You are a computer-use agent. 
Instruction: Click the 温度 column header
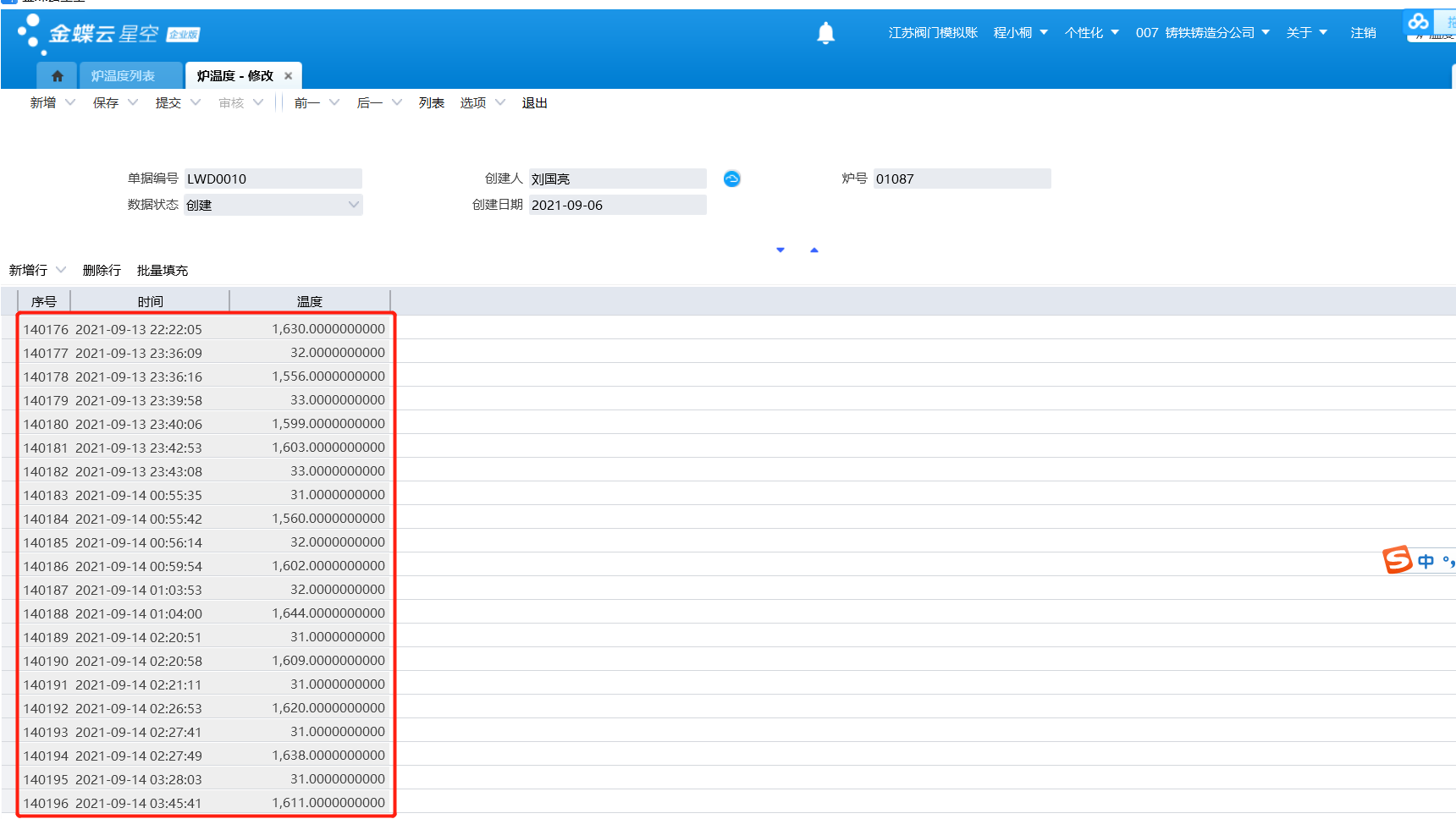coord(310,301)
